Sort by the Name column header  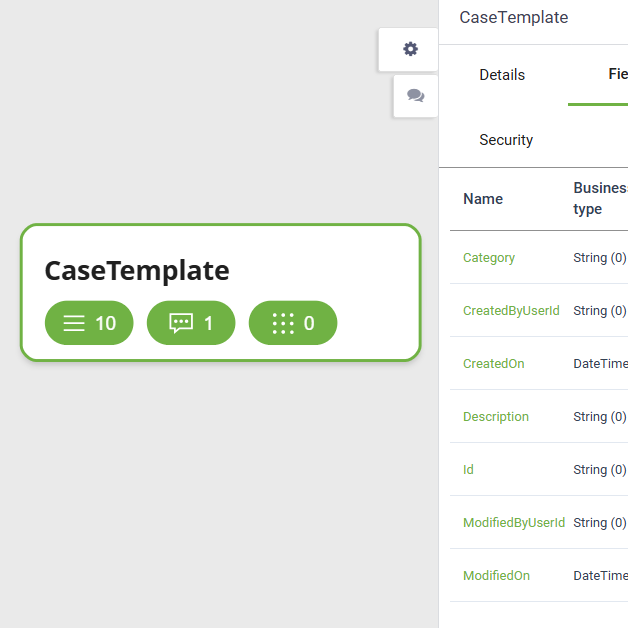[483, 199]
